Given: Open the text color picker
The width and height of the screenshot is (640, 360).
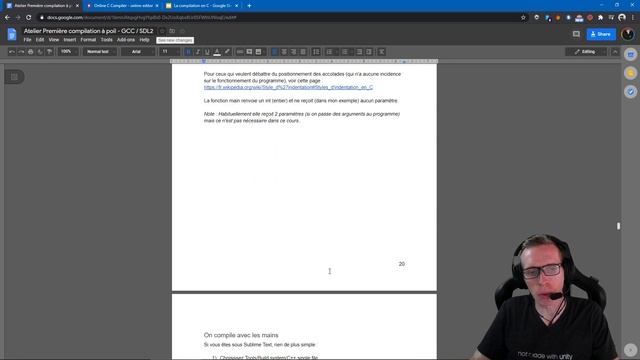Looking at the screenshot, I should coord(217,52).
